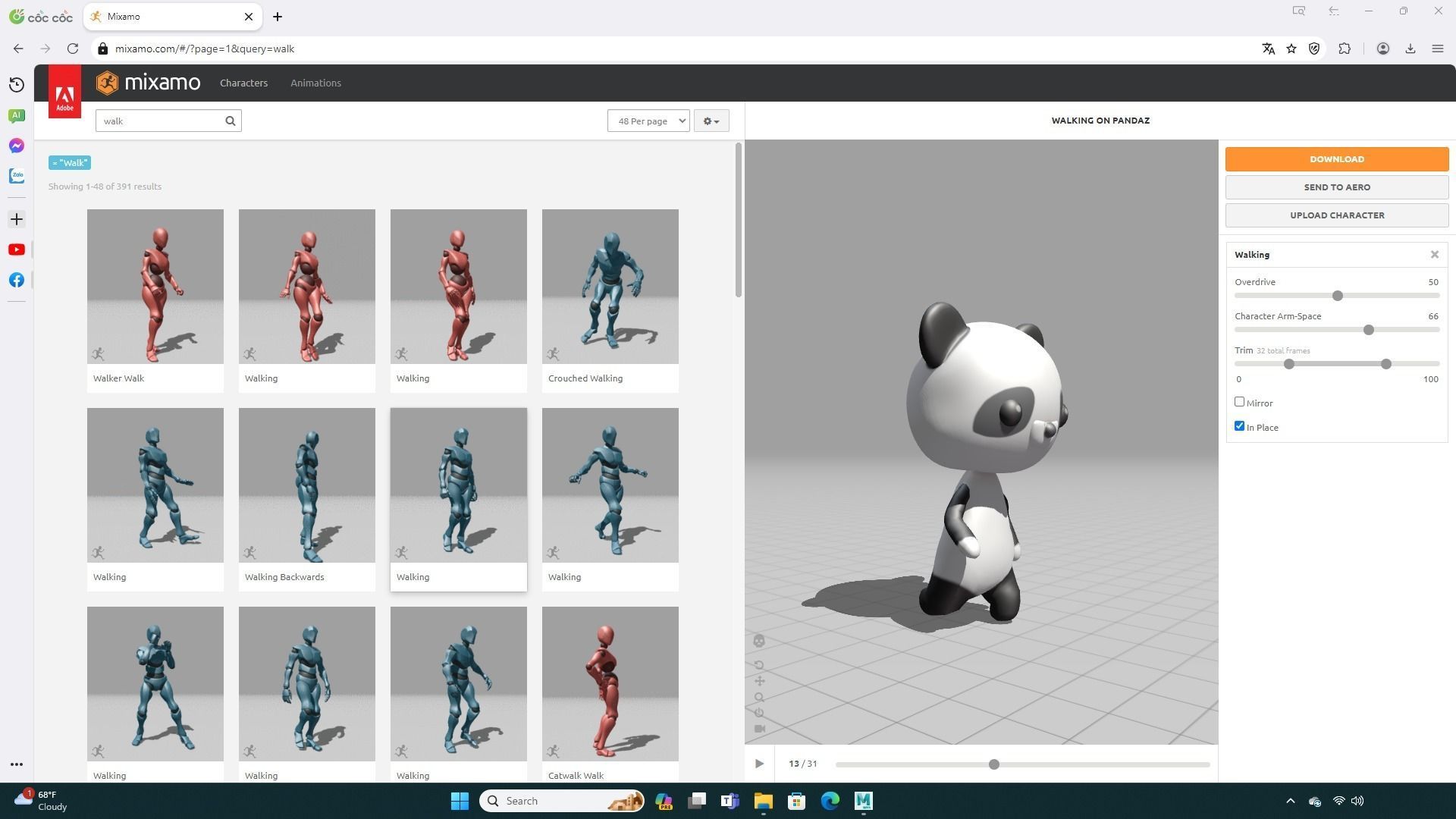The image size is (1456, 819).
Task: Open Messenger from browser sidebar
Action: pos(17,146)
